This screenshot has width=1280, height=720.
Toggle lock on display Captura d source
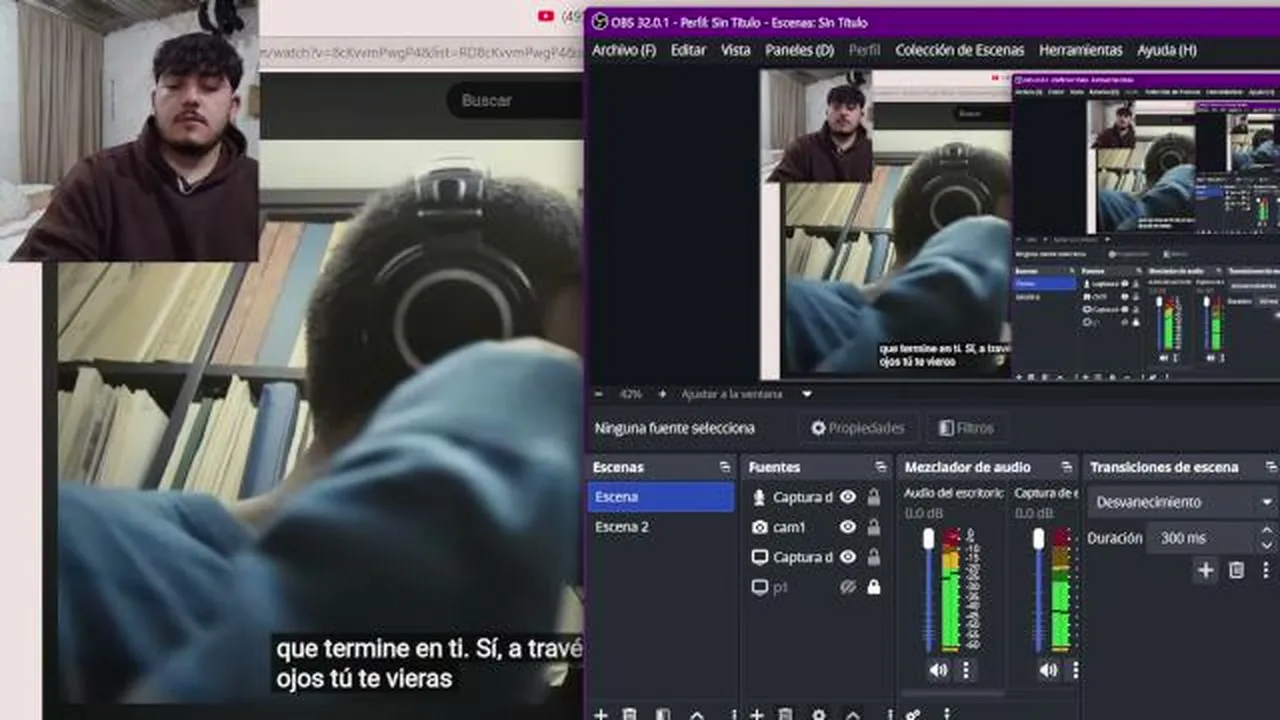[x=874, y=557]
